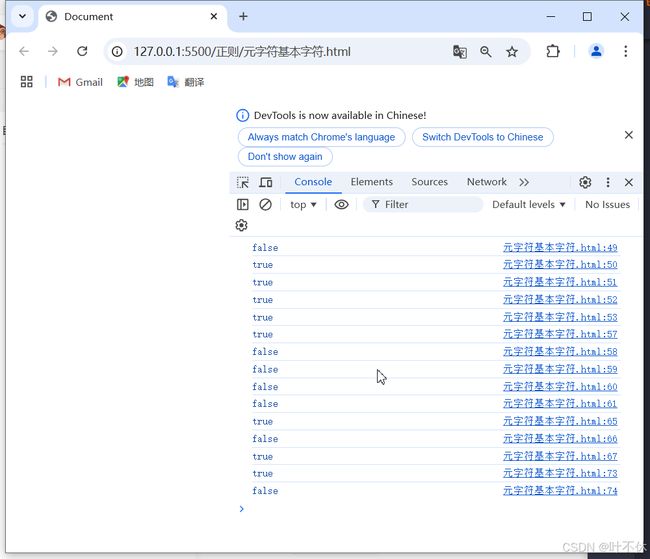Minimize the Chrome window

tap(551, 17)
